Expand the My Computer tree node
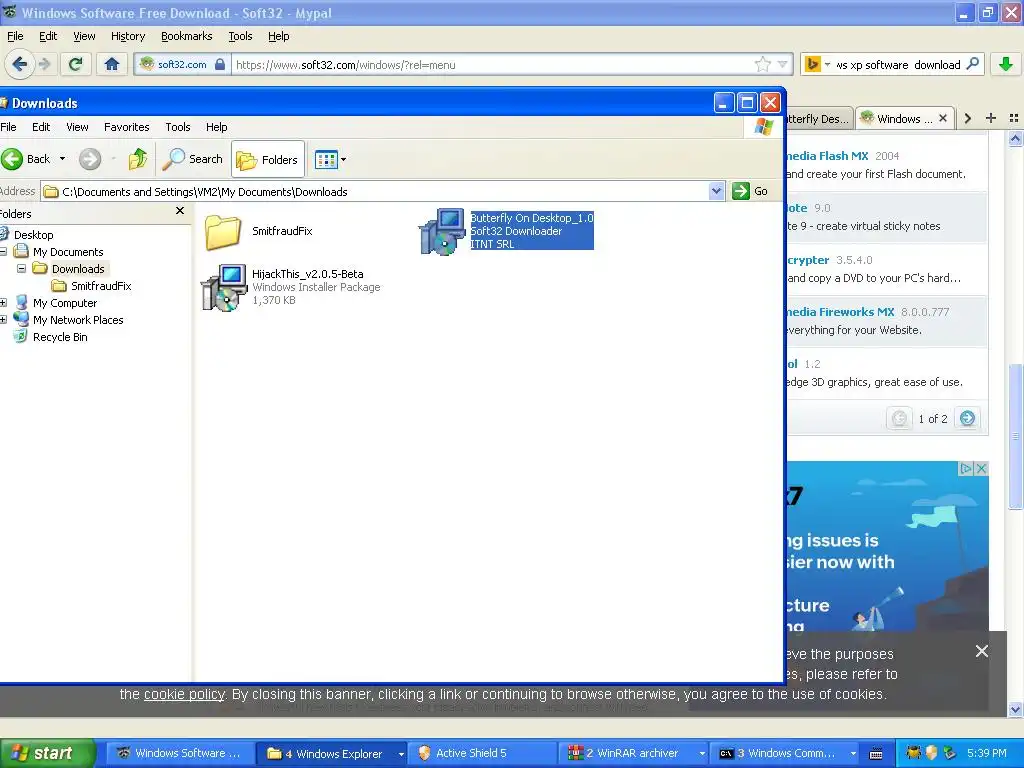This screenshot has height=768, width=1024. (3, 302)
